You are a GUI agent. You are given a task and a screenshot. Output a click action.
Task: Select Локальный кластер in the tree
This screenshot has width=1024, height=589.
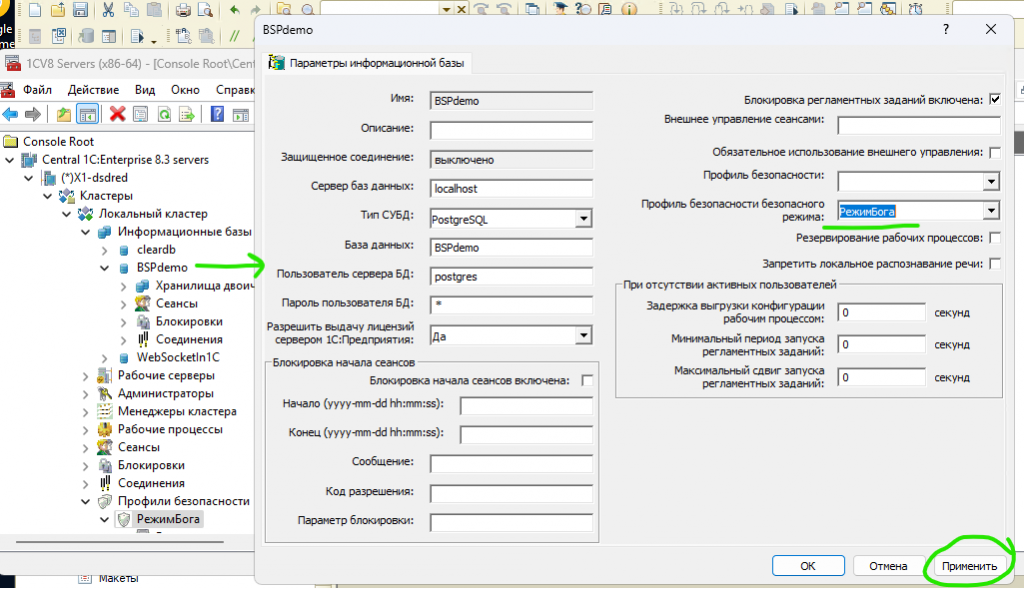(153, 214)
